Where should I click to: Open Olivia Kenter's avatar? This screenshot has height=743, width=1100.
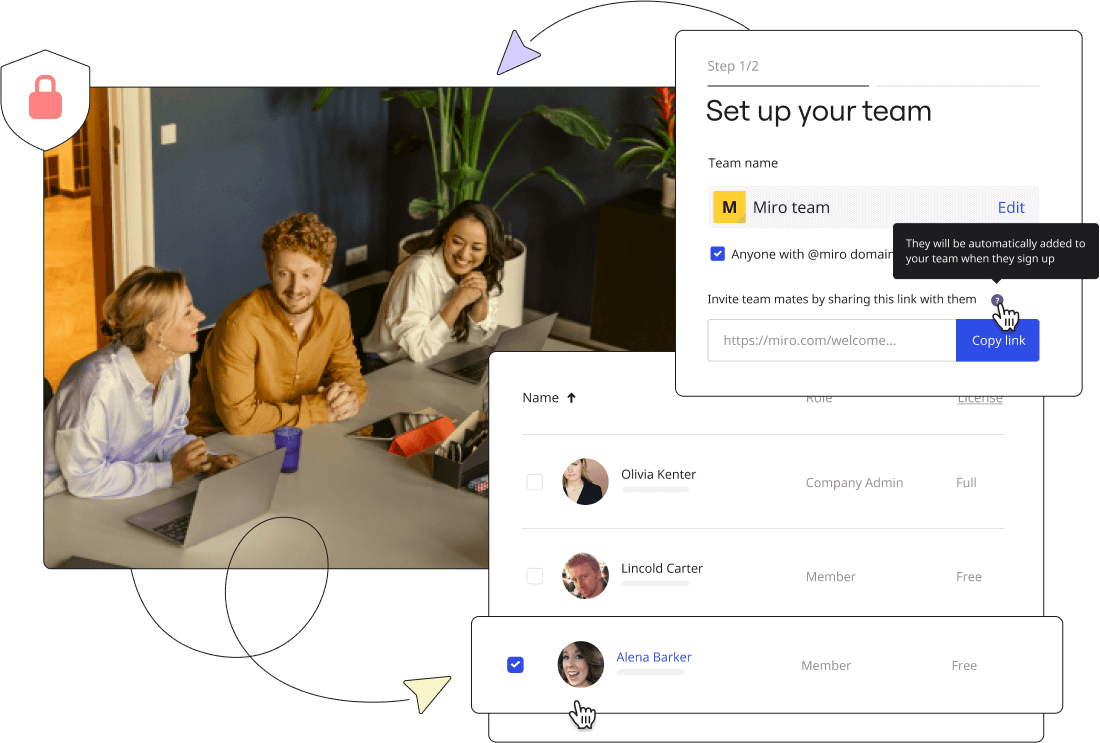585,481
